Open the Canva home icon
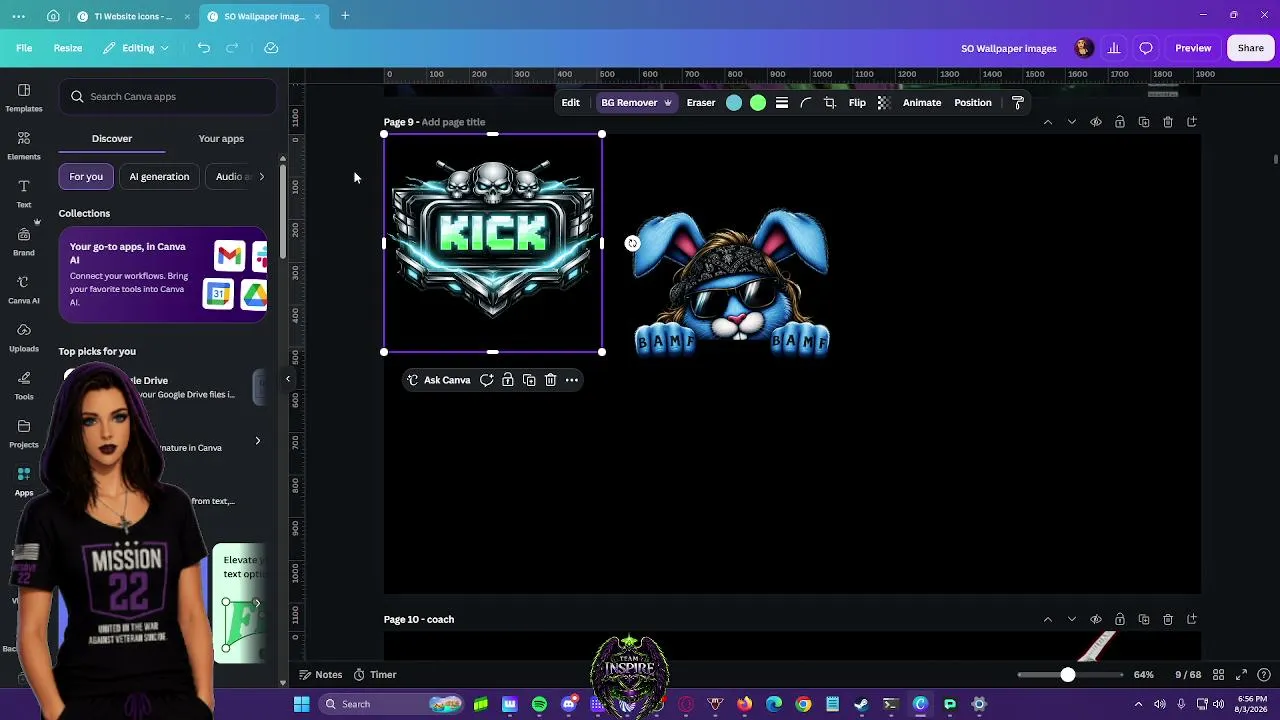This screenshot has height=720, width=1280. 53,16
